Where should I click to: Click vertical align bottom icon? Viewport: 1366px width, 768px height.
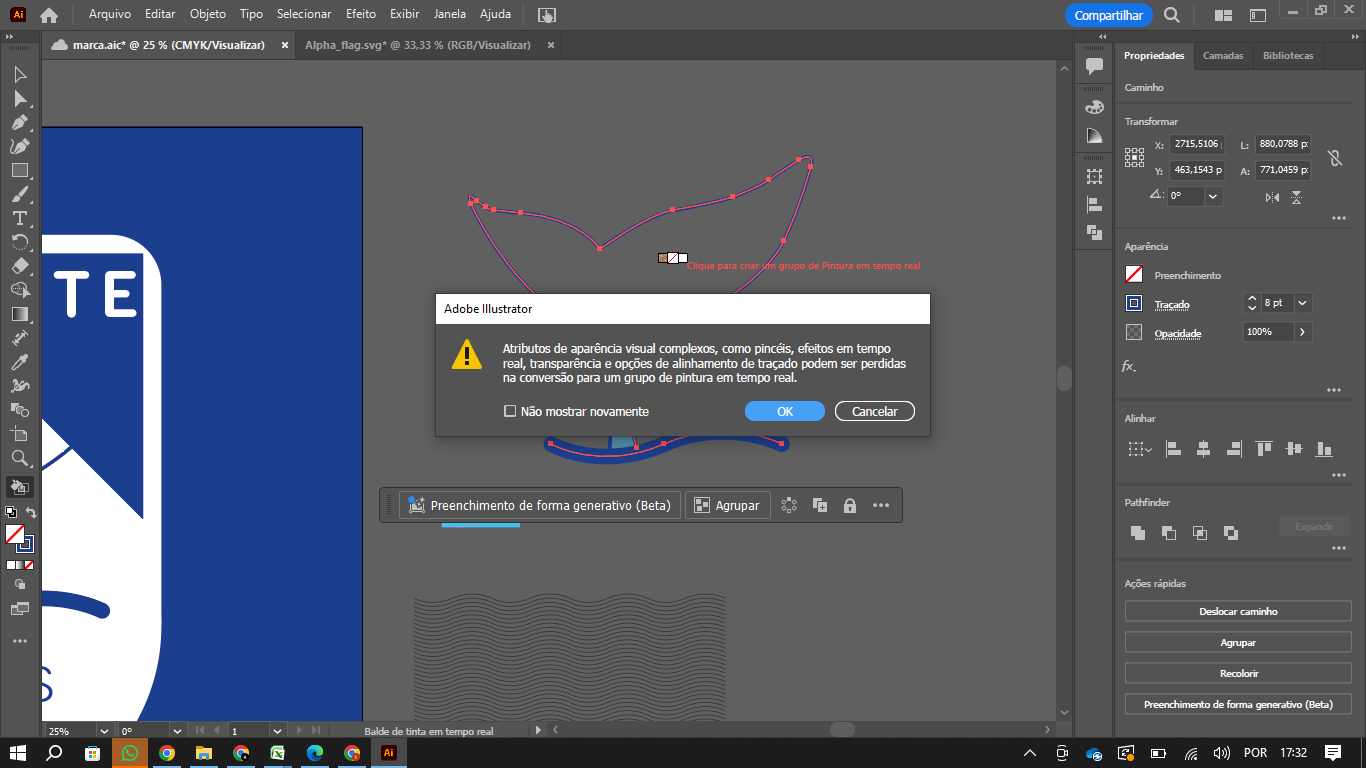tap(1325, 450)
